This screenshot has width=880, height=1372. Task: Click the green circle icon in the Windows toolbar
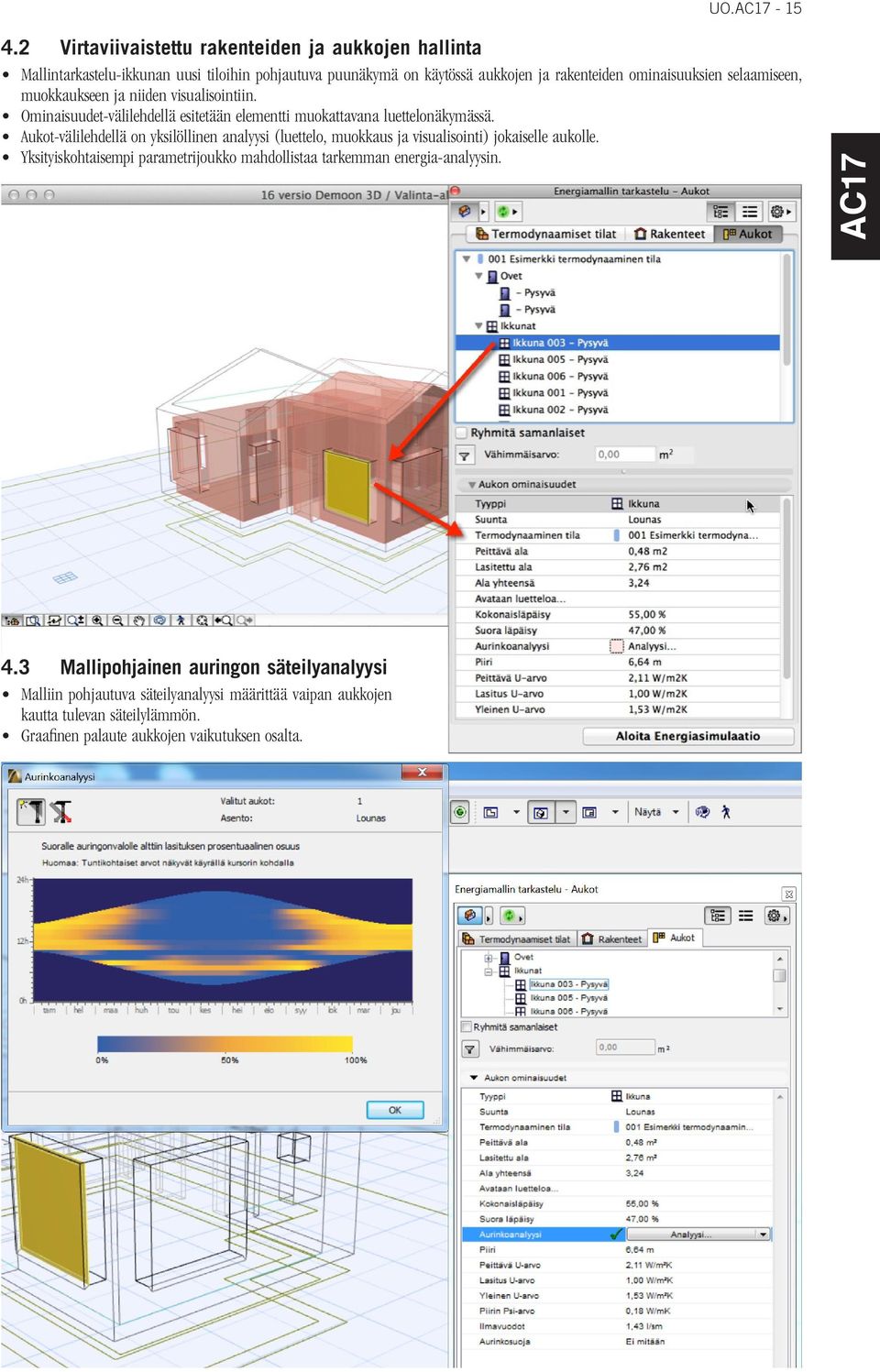[x=460, y=812]
